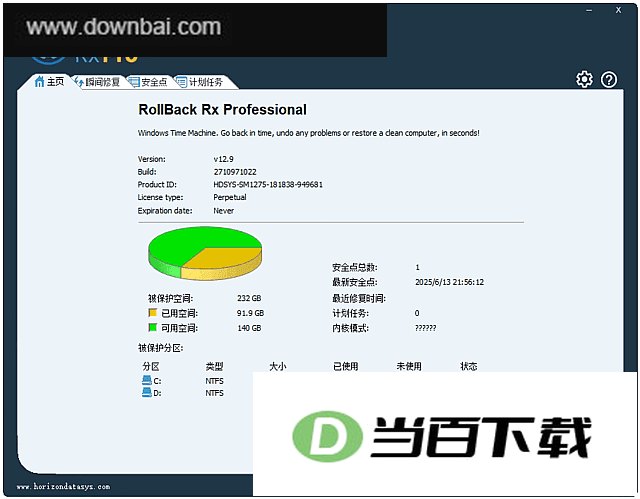
Task: Click the 大小 column header
Action: coord(278,366)
